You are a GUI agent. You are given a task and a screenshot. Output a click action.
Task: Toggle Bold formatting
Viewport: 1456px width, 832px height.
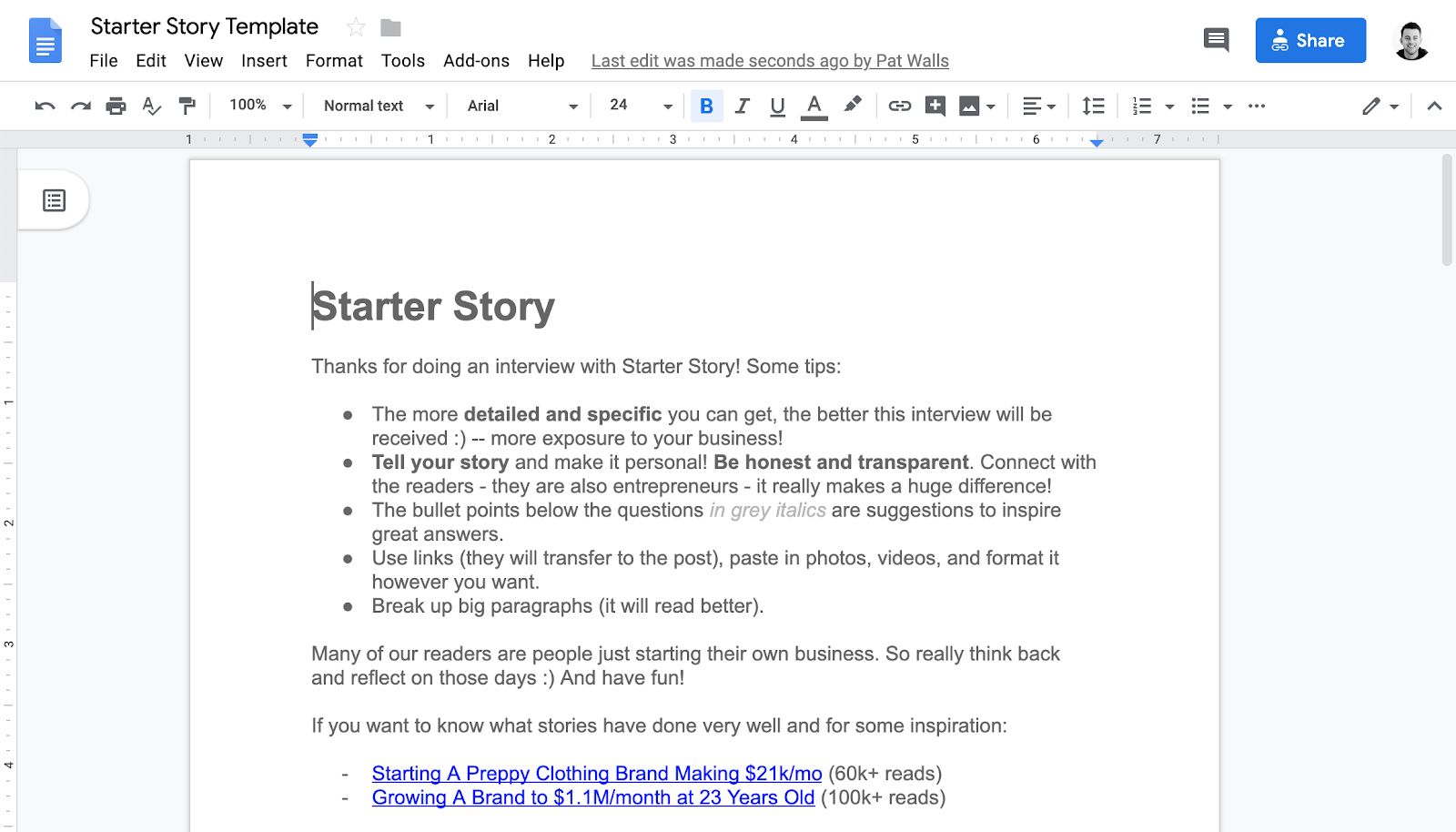coord(706,106)
